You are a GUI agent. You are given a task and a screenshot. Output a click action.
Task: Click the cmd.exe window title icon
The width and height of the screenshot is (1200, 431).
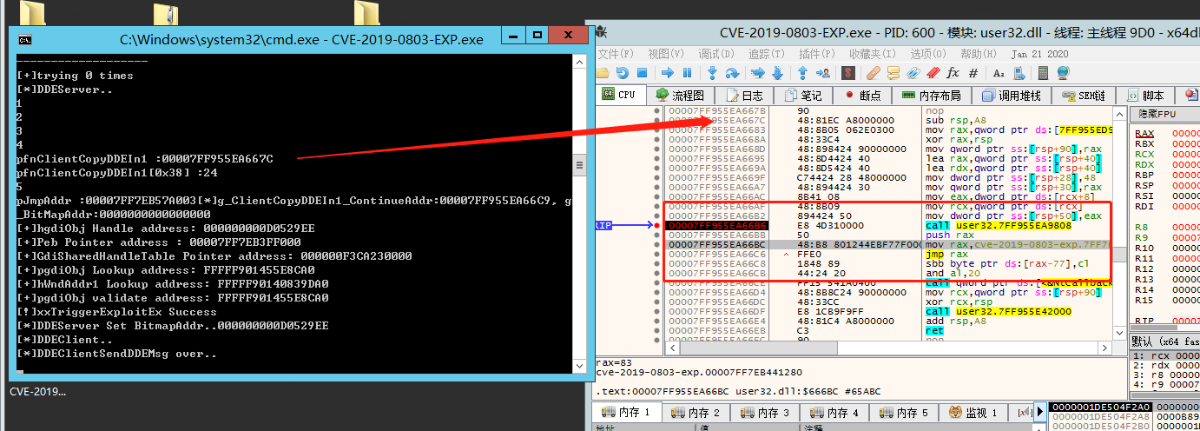[x=23, y=39]
